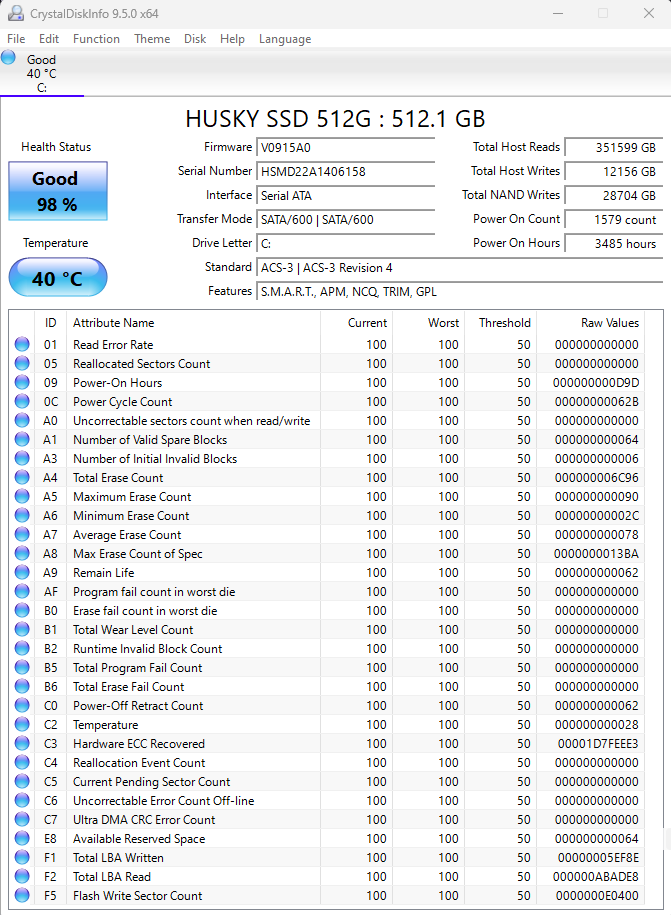Click the Power On Count value 1579 count
Screen dimensions: 671x915
[614, 219]
